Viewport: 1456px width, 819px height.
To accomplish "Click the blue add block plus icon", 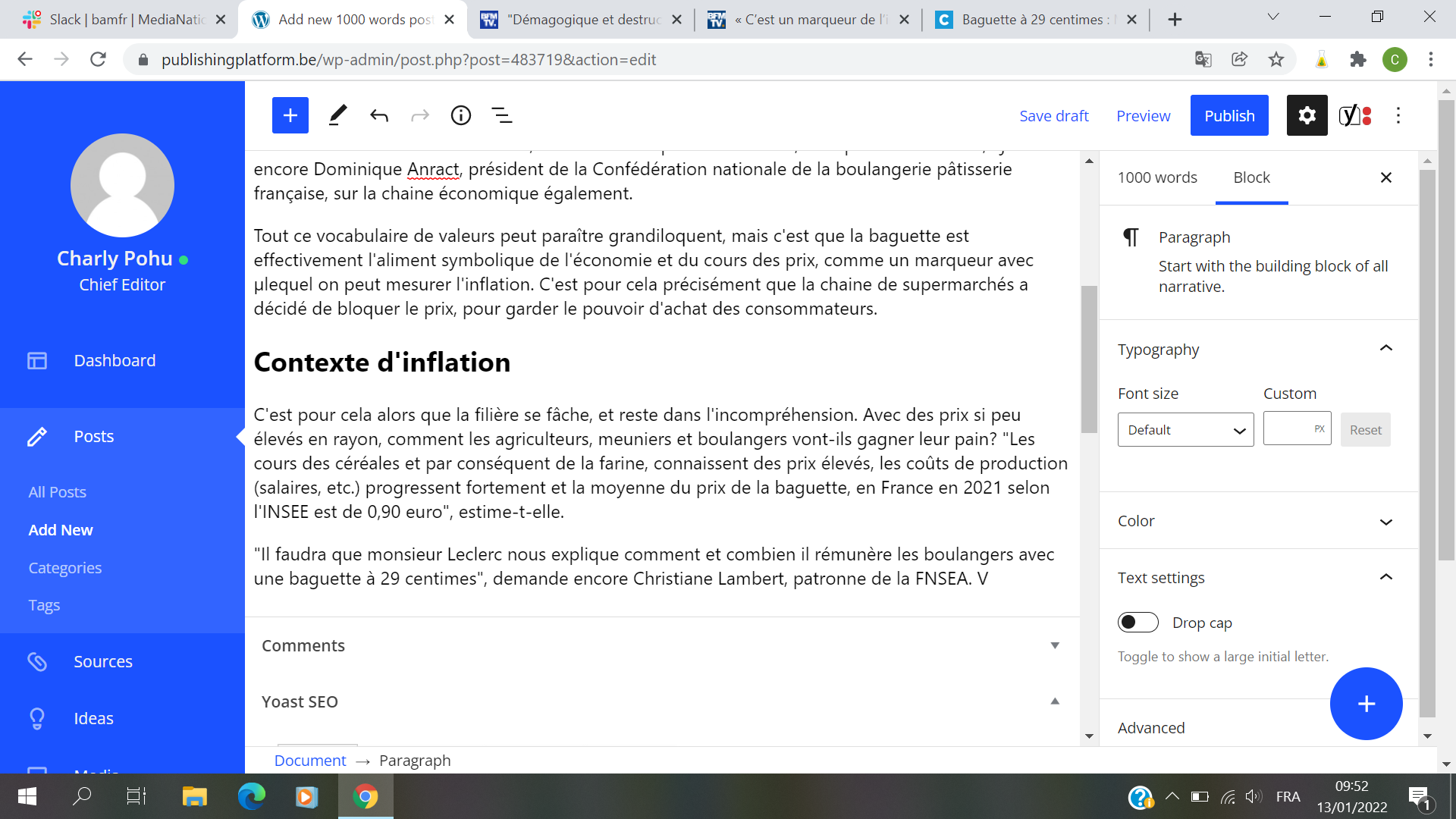I will 290,115.
